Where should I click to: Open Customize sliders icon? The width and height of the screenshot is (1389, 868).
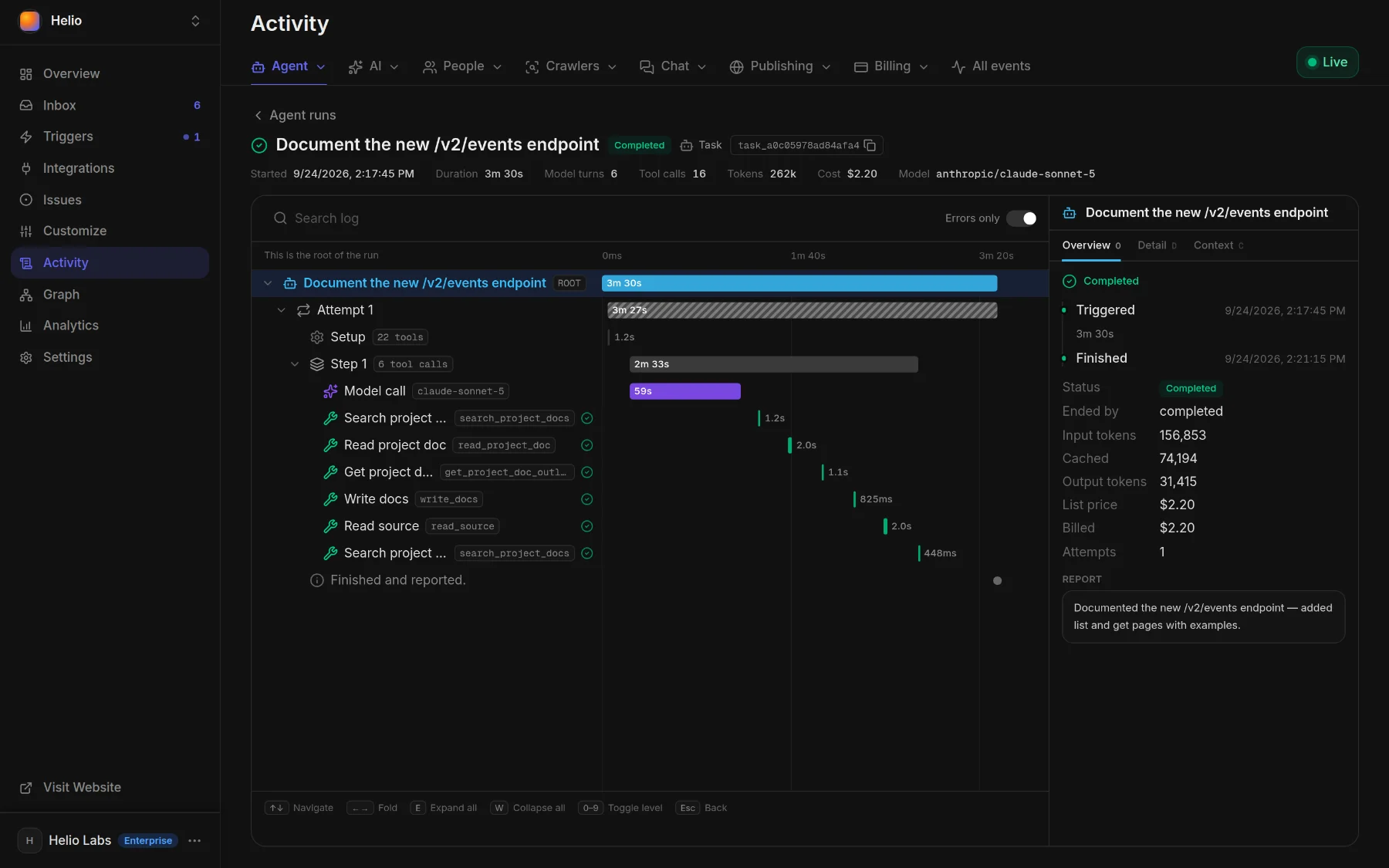pos(26,231)
